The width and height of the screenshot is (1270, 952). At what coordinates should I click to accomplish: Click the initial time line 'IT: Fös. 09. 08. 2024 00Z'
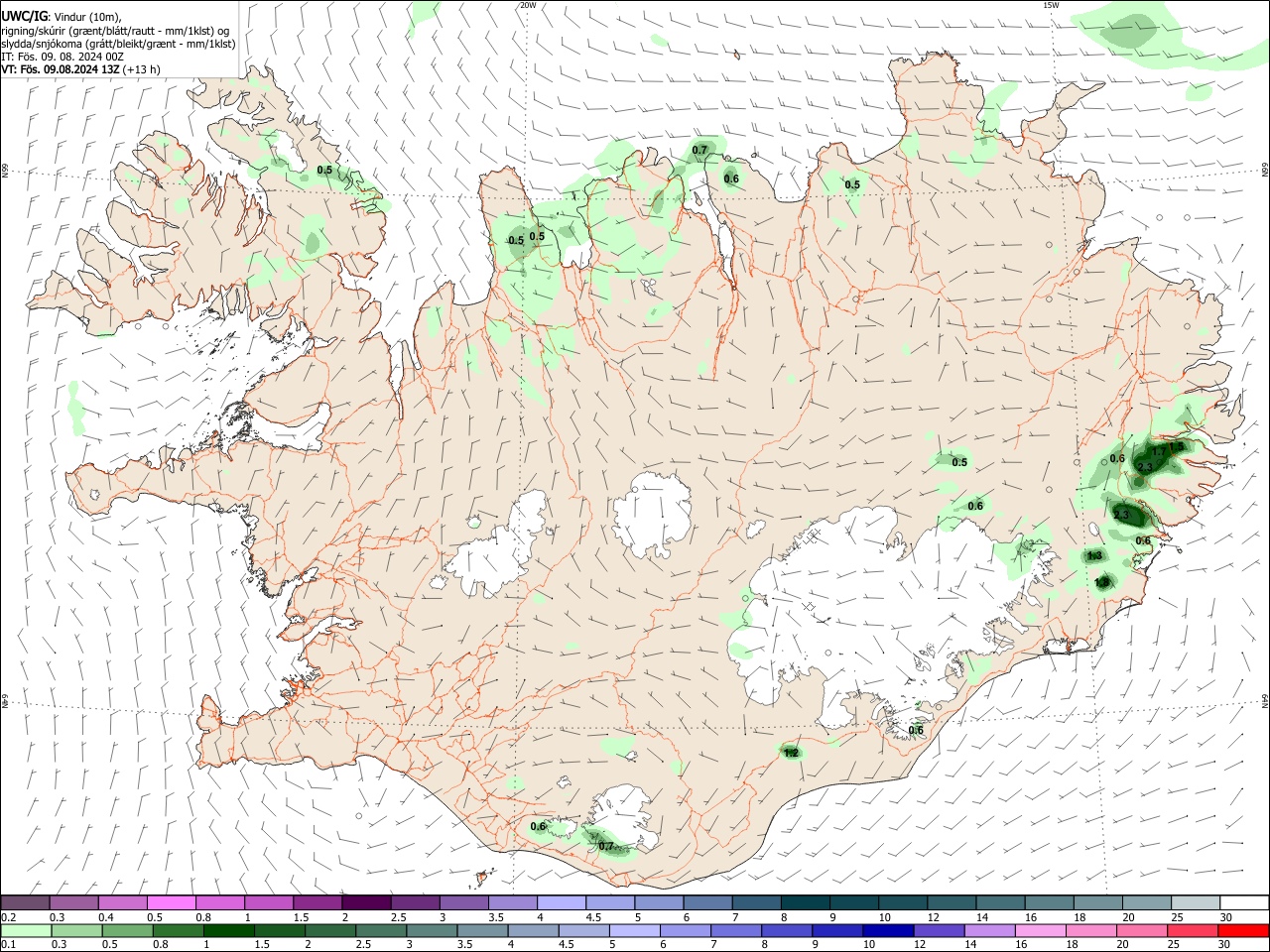tap(63, 57)
